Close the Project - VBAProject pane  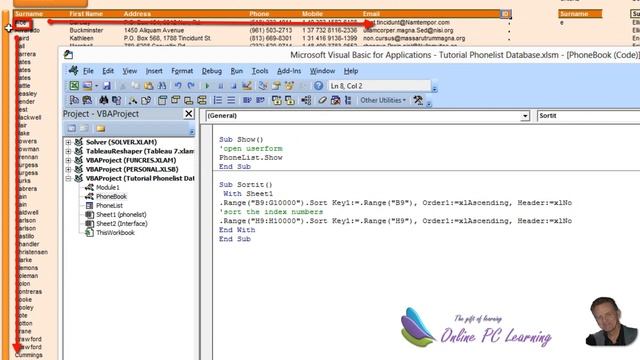(x=189, y=114)
